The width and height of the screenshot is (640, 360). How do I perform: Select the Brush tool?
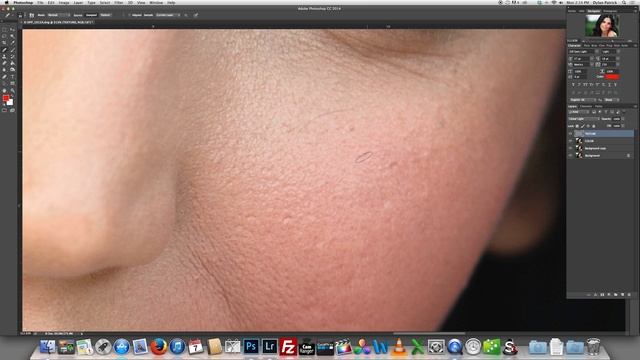point(13,50)
